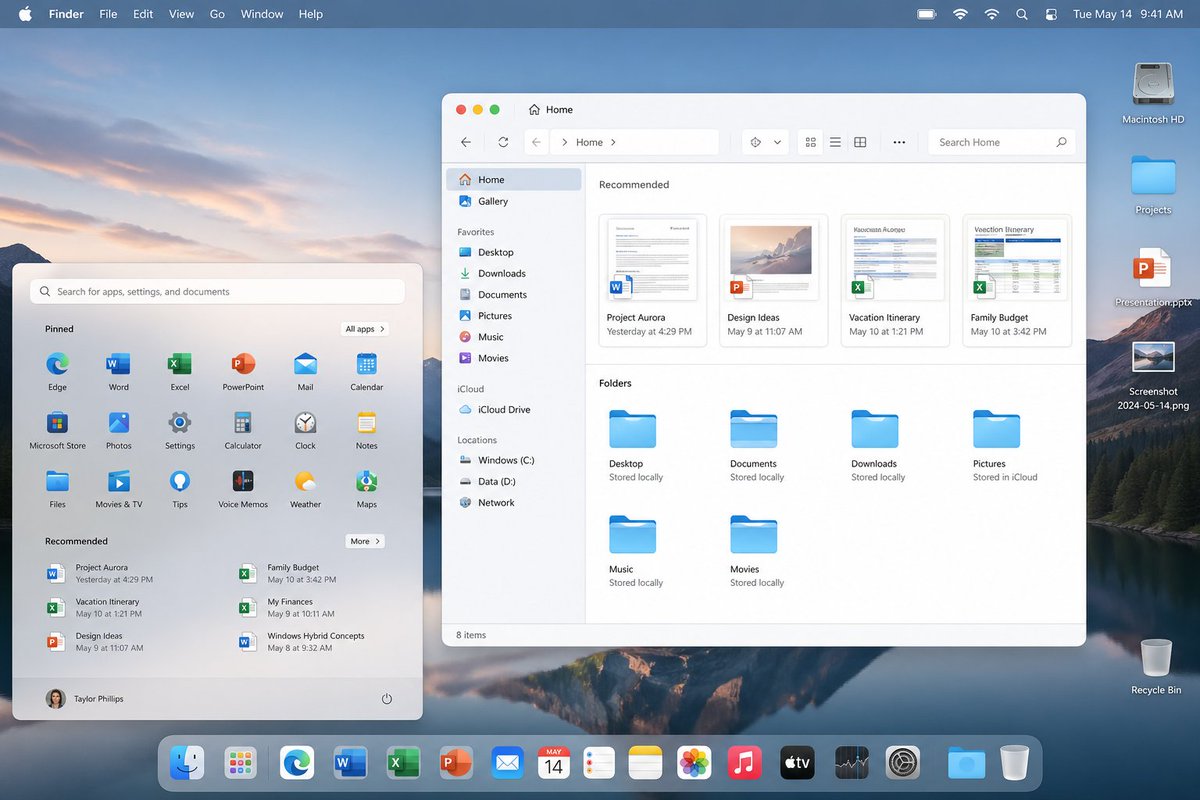Open Apple TV in the dock

797,764
